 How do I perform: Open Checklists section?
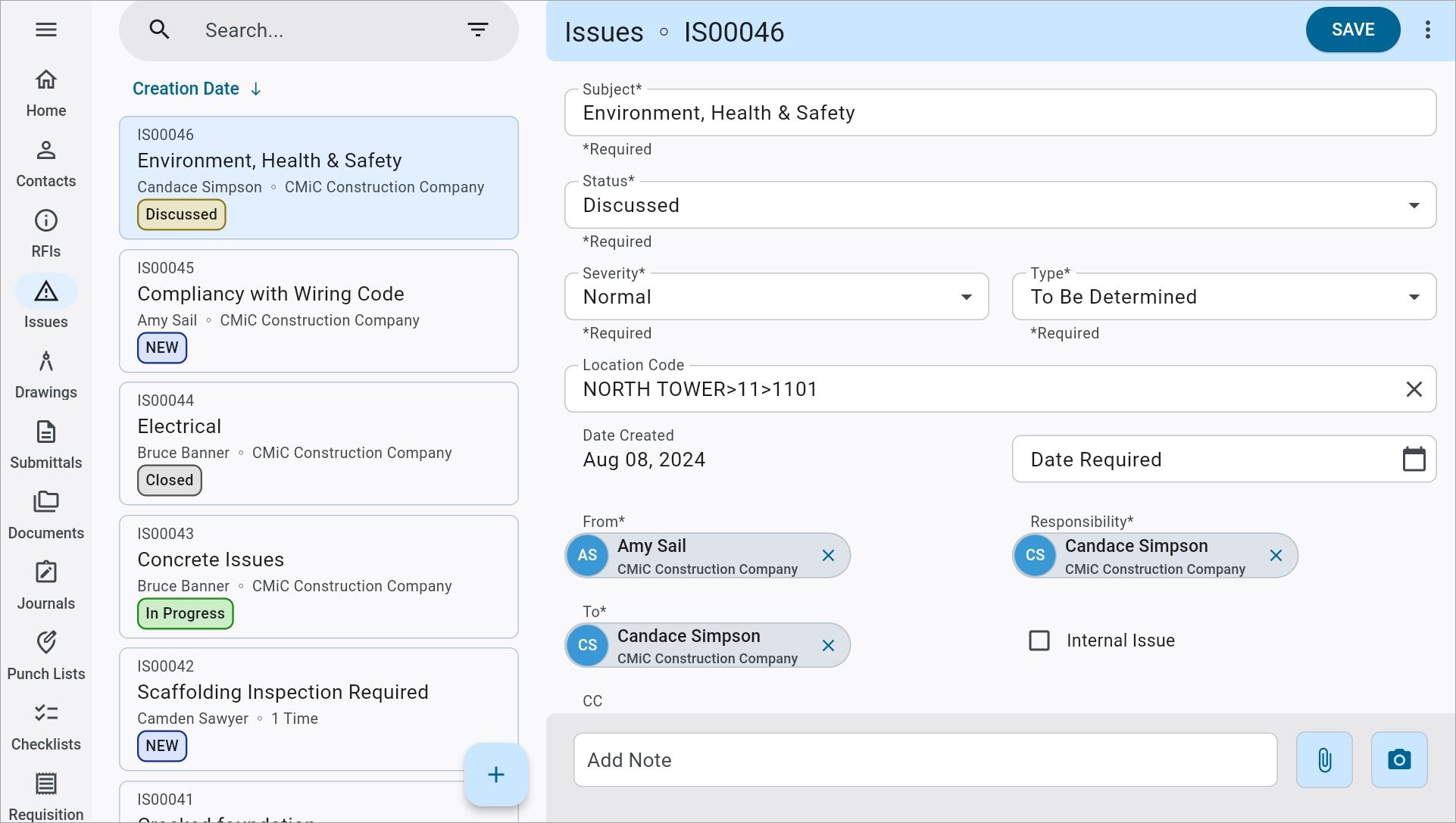point(46,727)
